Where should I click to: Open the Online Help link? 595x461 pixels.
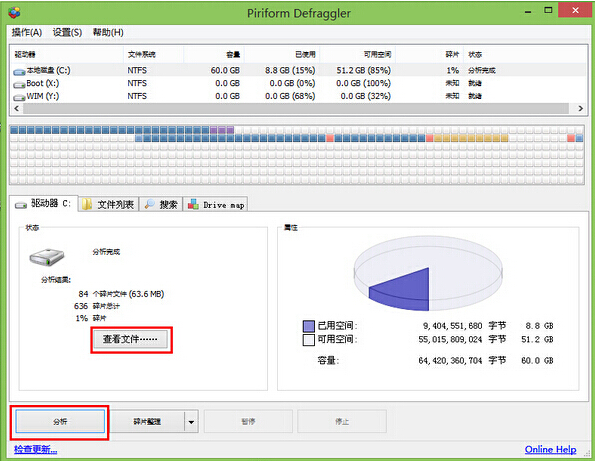(550, 450)
